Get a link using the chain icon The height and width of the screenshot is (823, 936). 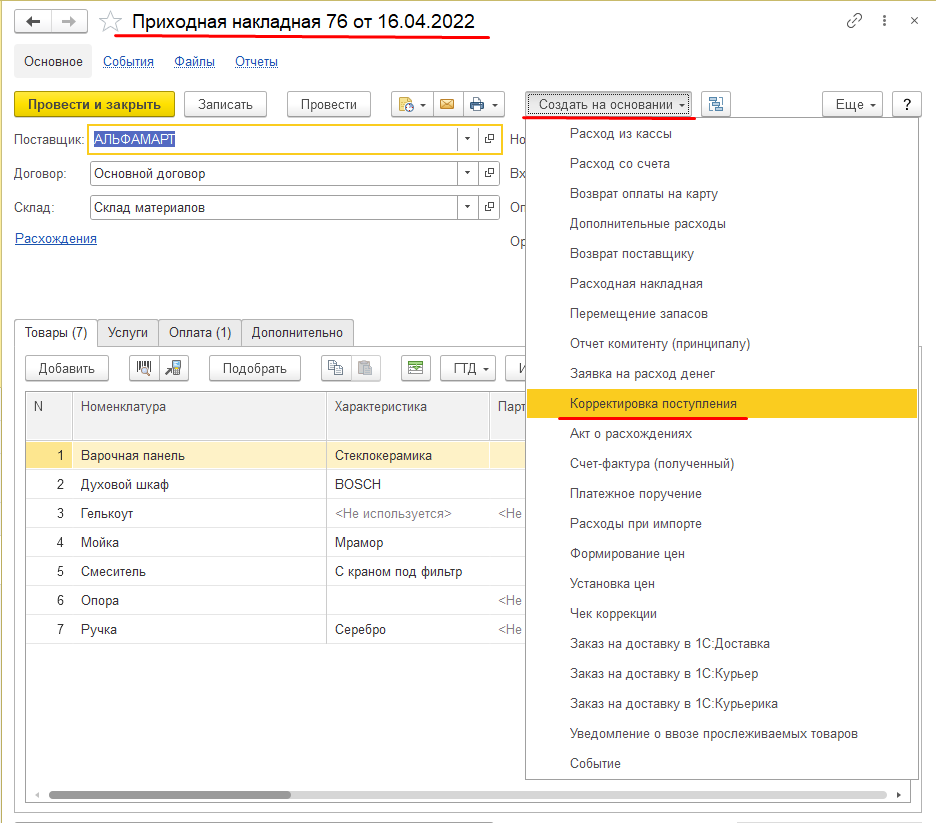pyautogui.click(x=854, y=21)
